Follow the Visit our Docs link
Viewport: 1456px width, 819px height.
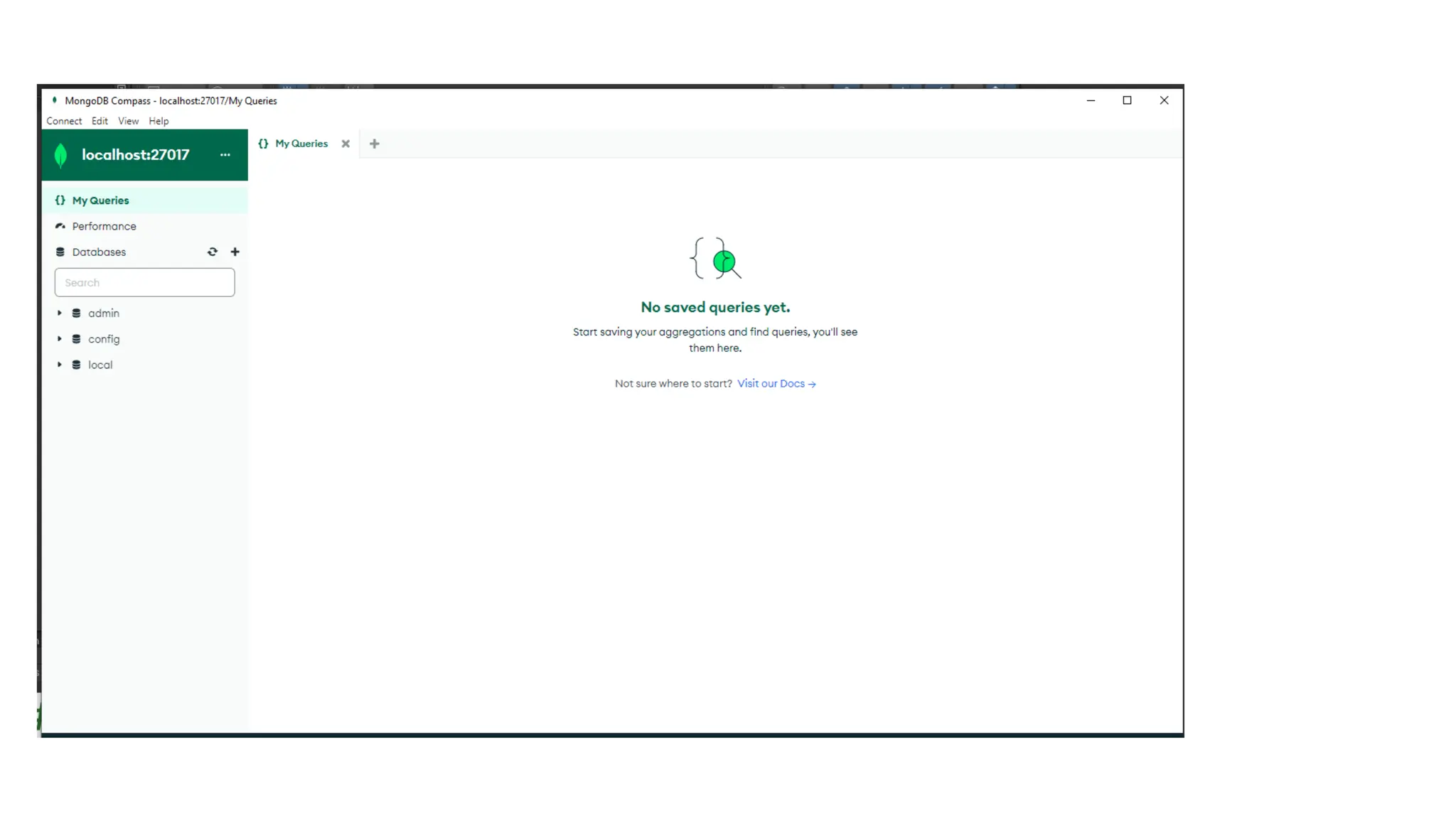click(x=776, y=384)
